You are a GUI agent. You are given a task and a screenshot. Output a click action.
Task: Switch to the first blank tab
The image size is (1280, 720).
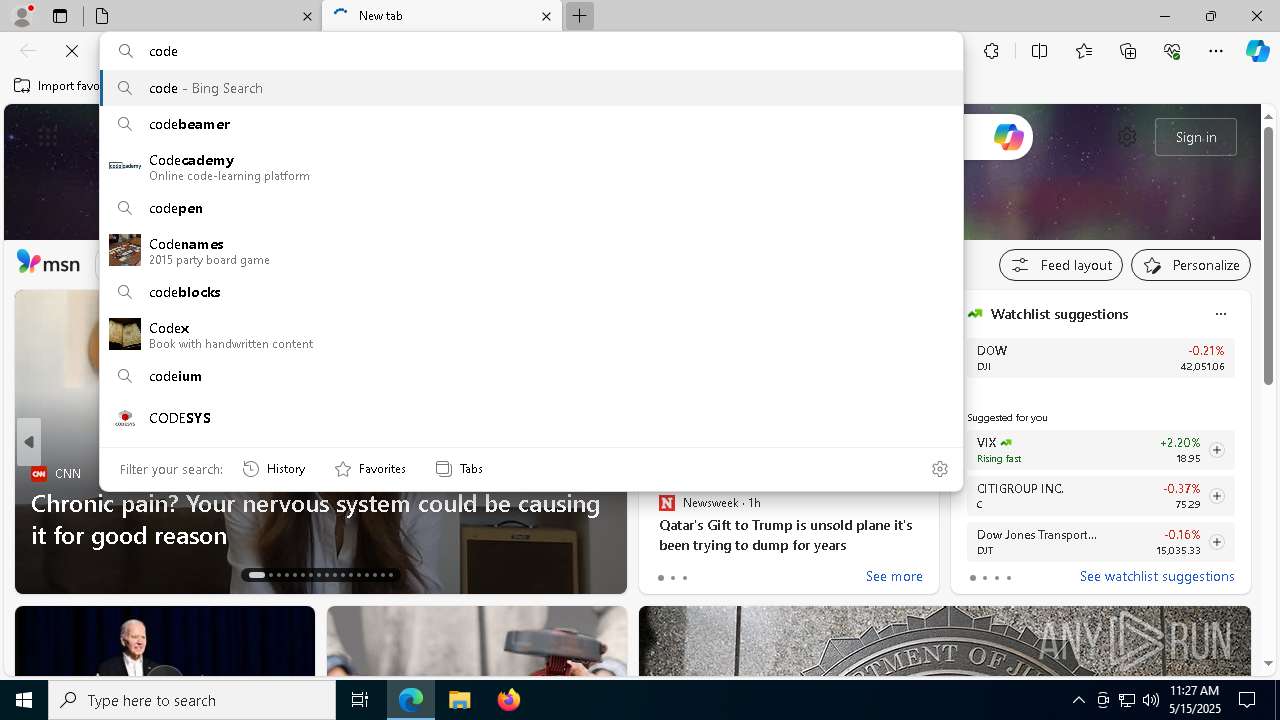pos(200,16)
